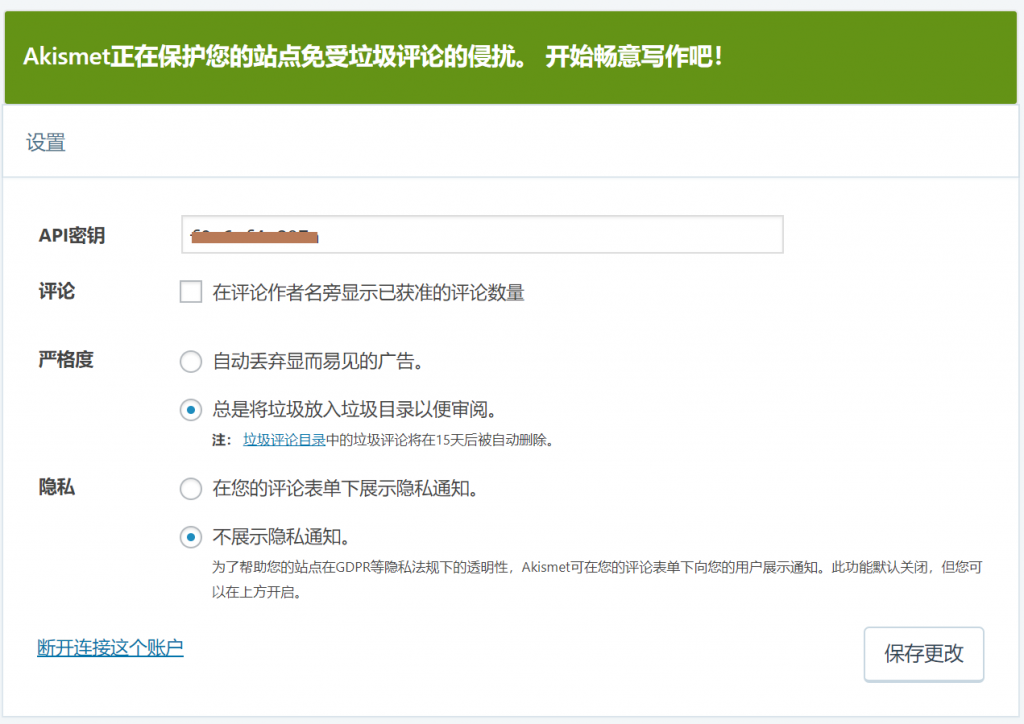The image size is (1024, 724).
Task: Select 不展示隐私通知 privacy option
Action: coord(190,537)
